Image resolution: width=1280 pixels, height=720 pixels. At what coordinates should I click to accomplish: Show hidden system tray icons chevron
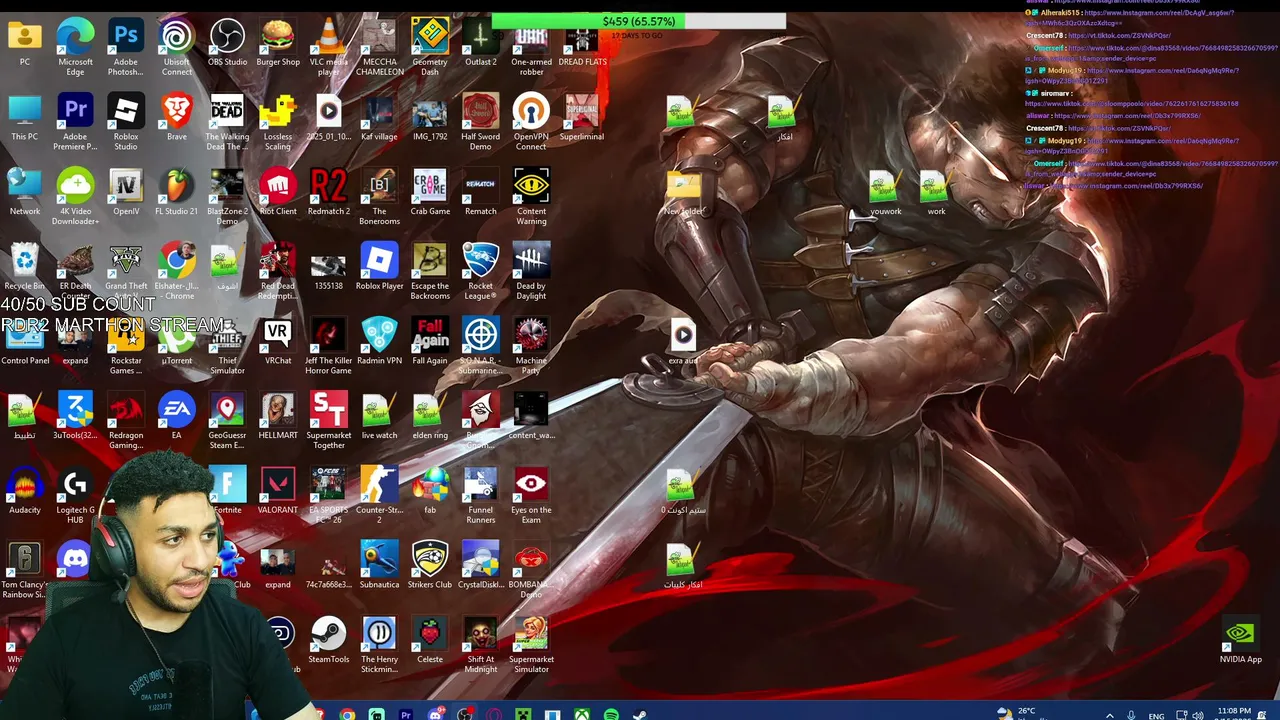(x=1109, y=715)
